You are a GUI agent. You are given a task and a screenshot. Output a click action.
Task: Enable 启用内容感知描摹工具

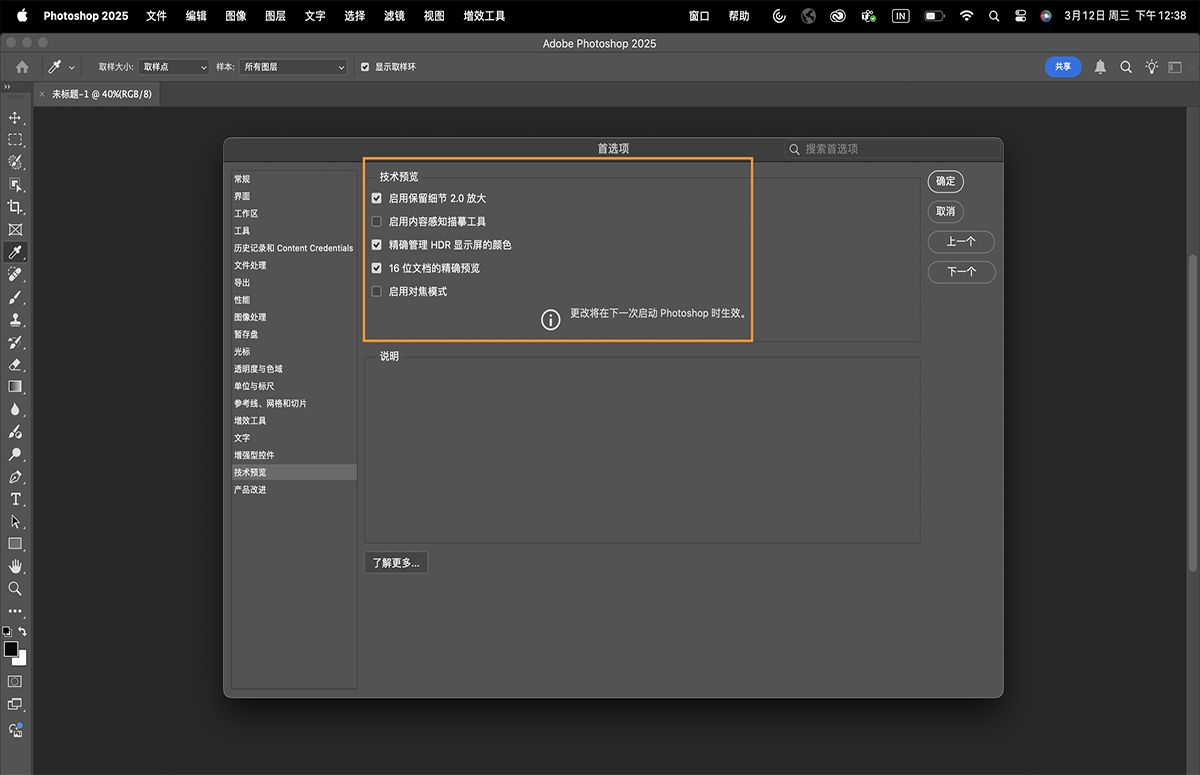click(x=376, y=221)
